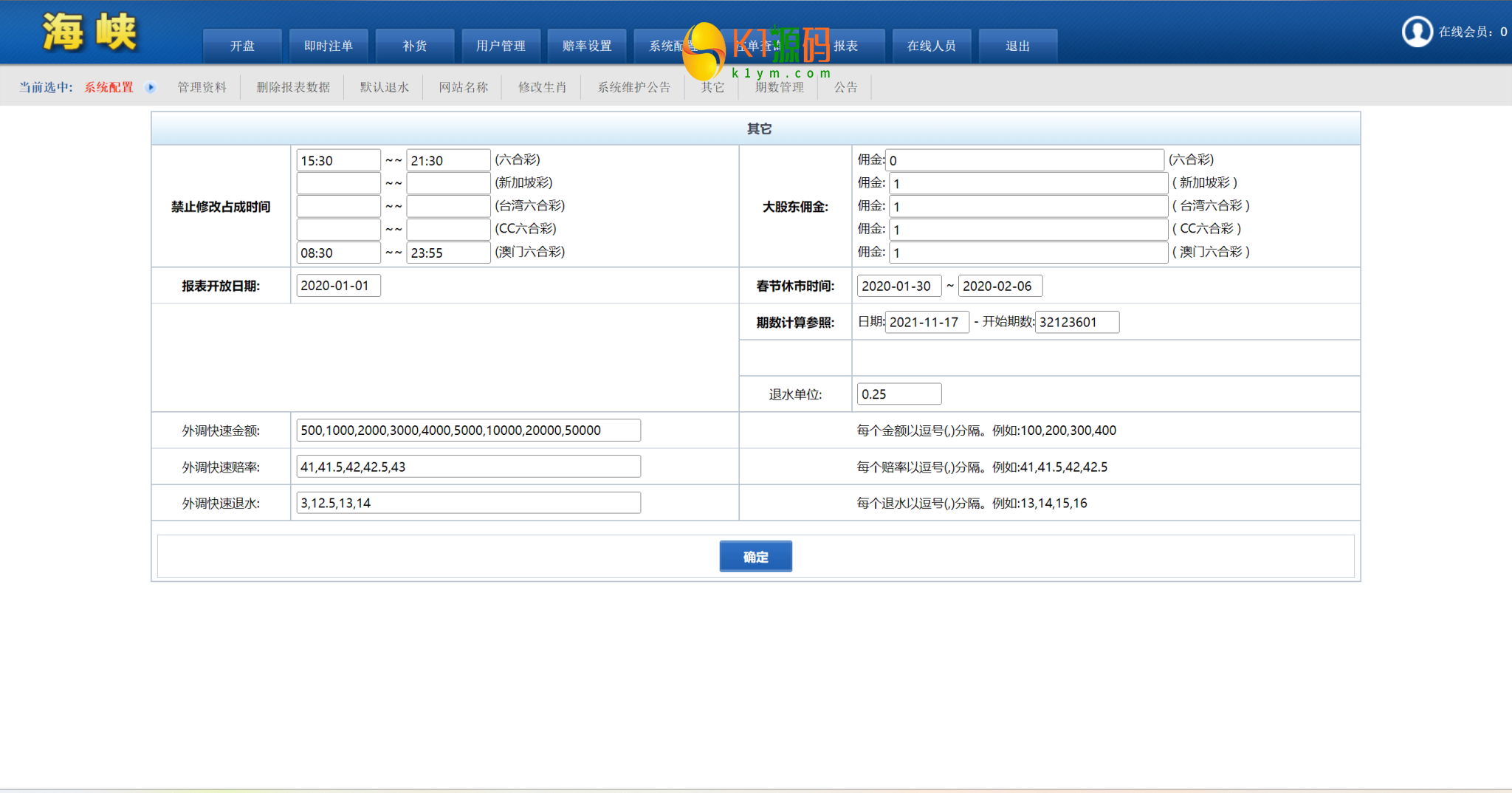The width and height of the screenshot is (1512, 793).
Task: Click 退出 to log out
Action: [1017, 46]
